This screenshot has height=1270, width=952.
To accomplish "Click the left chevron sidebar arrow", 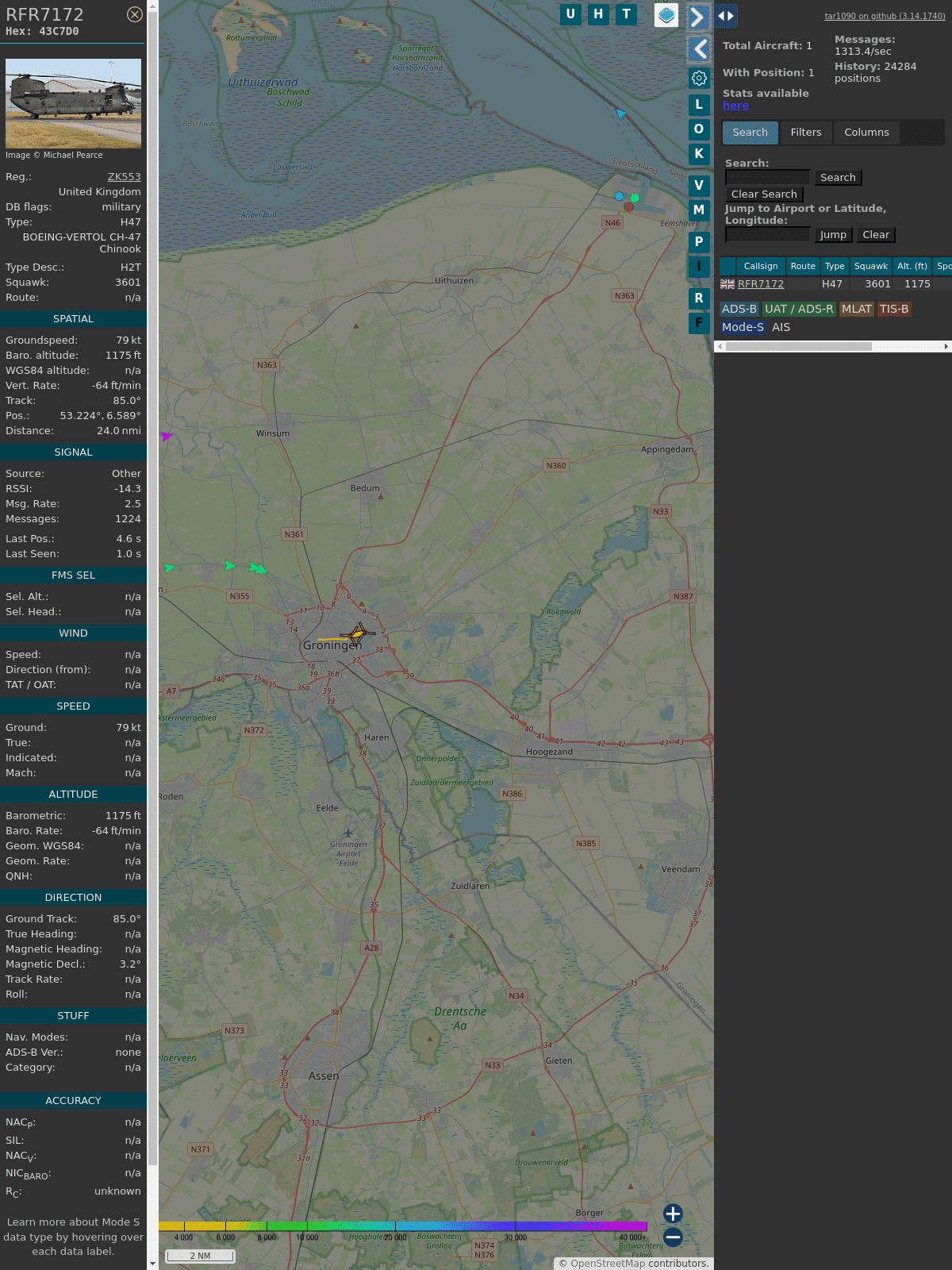I will point(699,49).
